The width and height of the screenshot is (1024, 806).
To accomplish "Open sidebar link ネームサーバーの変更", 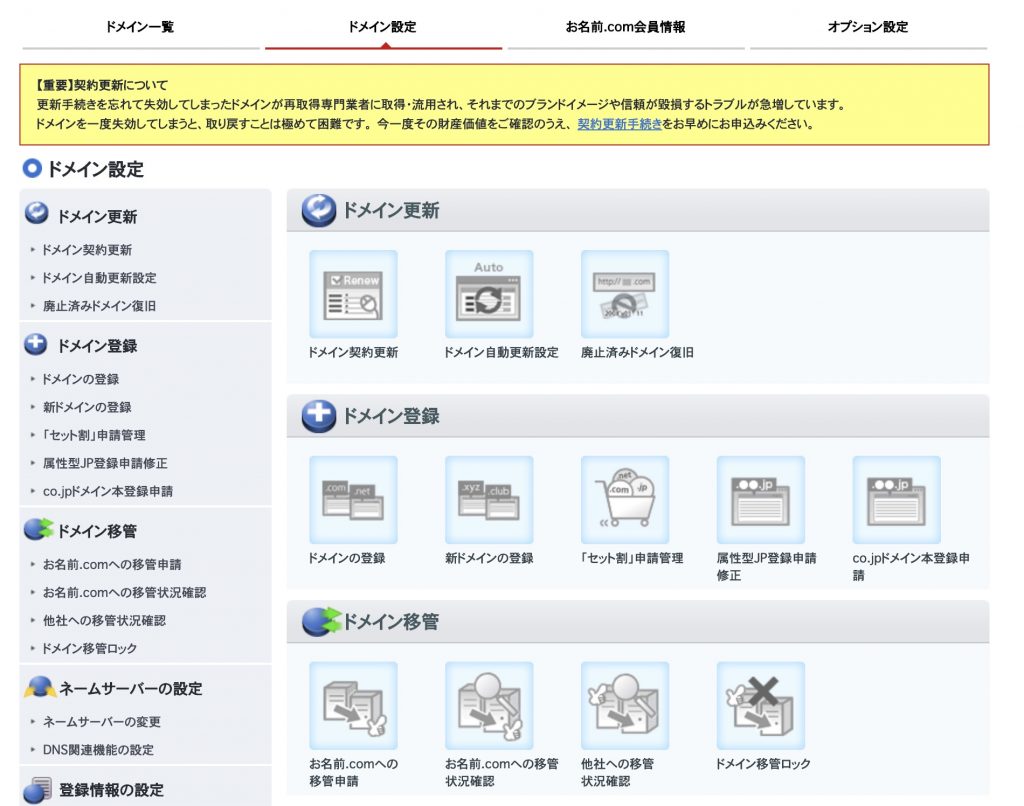I will tap(101, 722).
